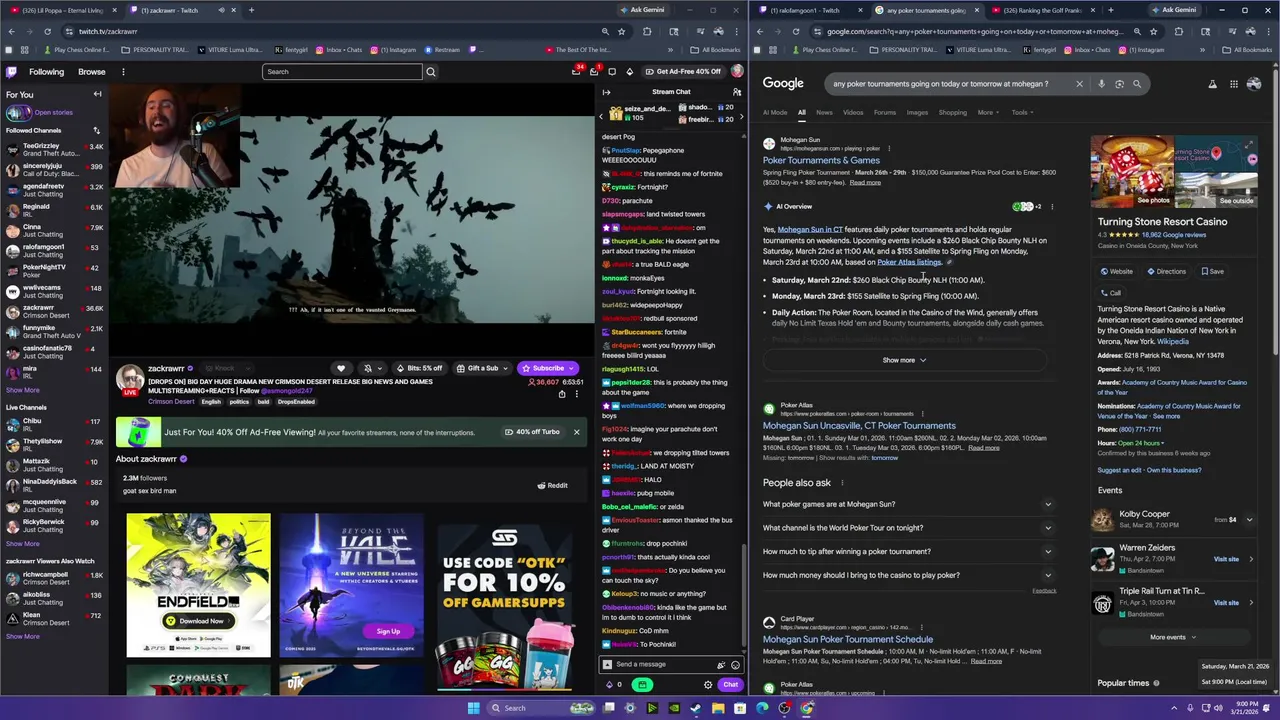Click the Twitch search magnifier button

click(431, 72)
